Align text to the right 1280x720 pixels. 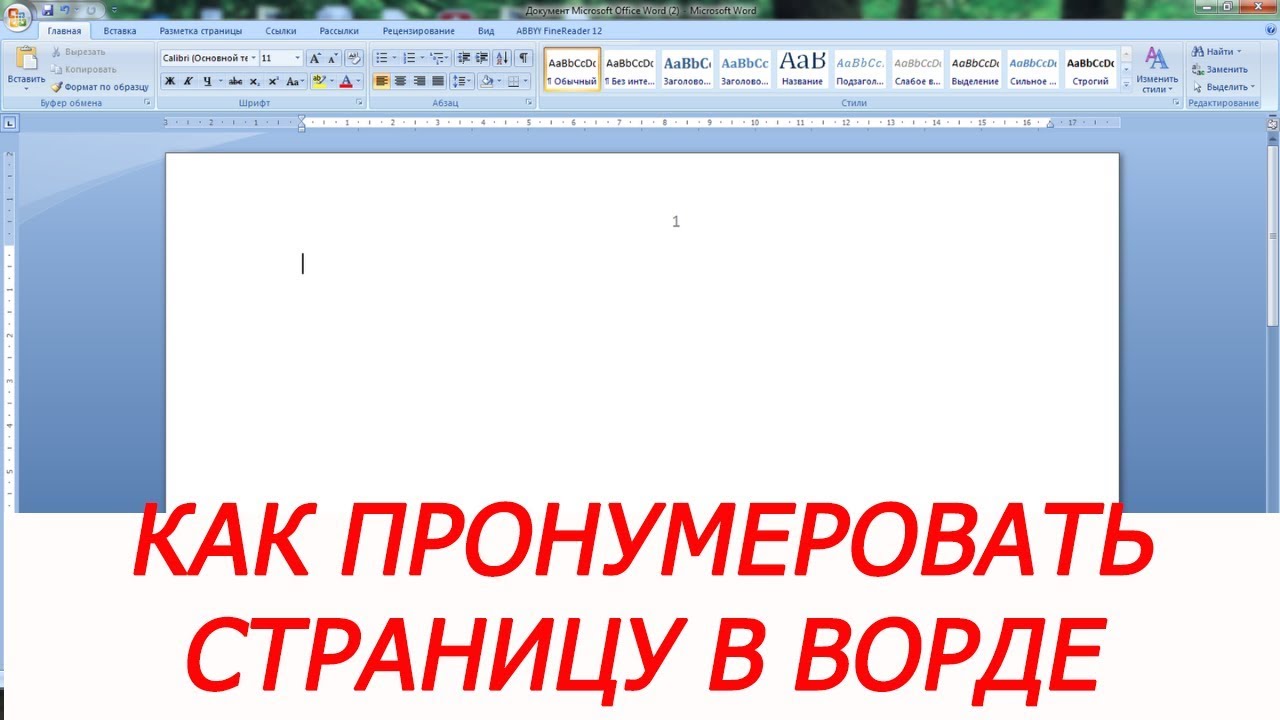[419, 82]
